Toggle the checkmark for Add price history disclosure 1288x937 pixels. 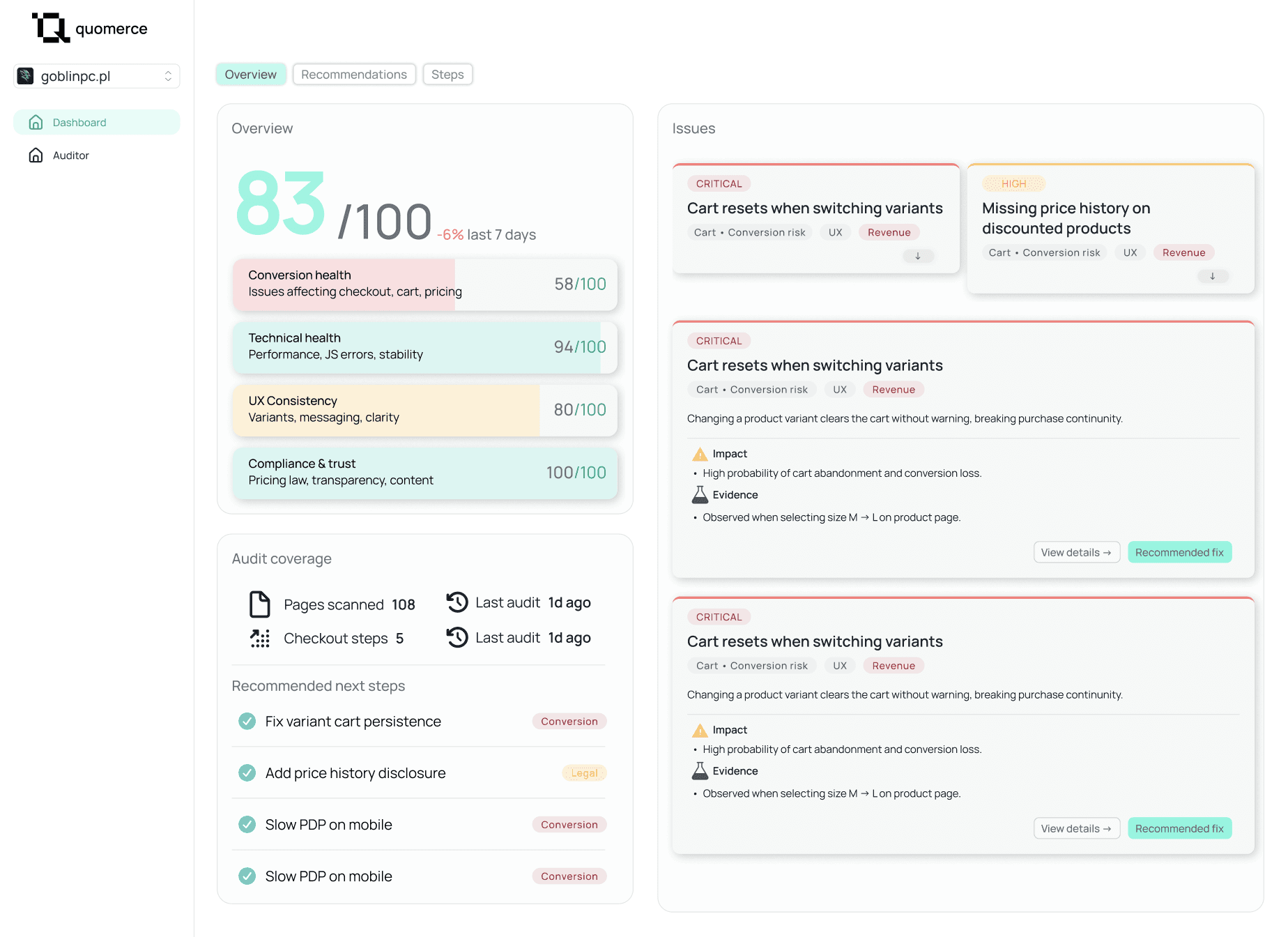[247, 772]
